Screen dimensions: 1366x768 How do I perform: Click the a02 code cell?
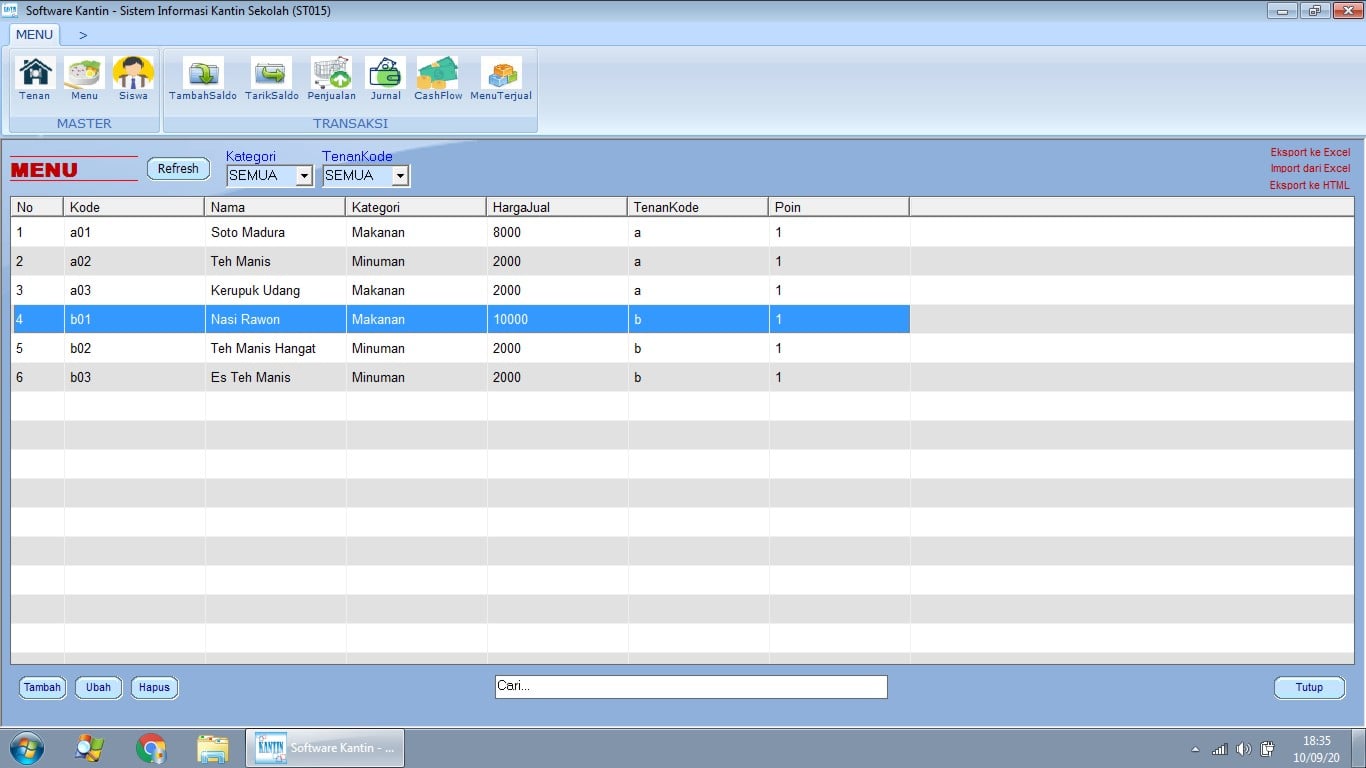pyautogui.click(x=134, y=261)
